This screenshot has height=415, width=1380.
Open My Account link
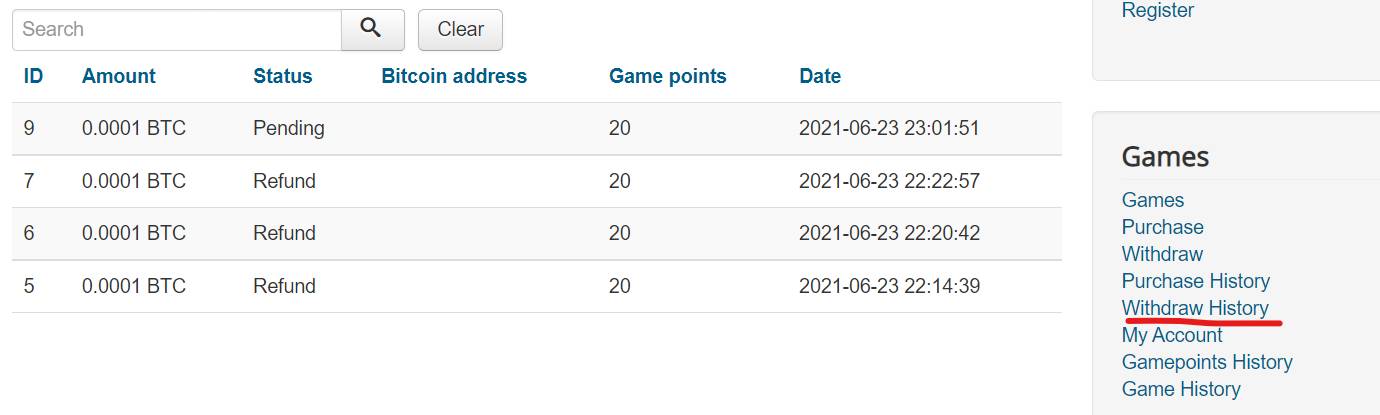coord(1172,335)
